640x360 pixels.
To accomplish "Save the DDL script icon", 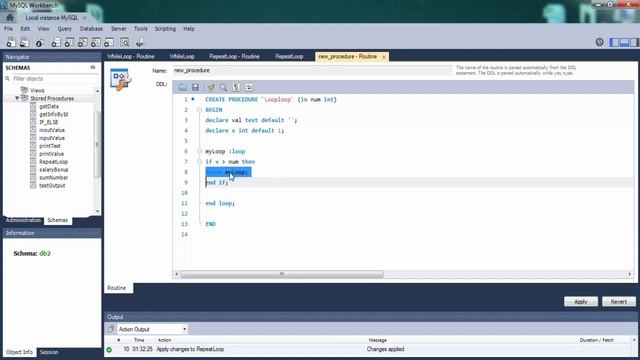I will 195,87.
